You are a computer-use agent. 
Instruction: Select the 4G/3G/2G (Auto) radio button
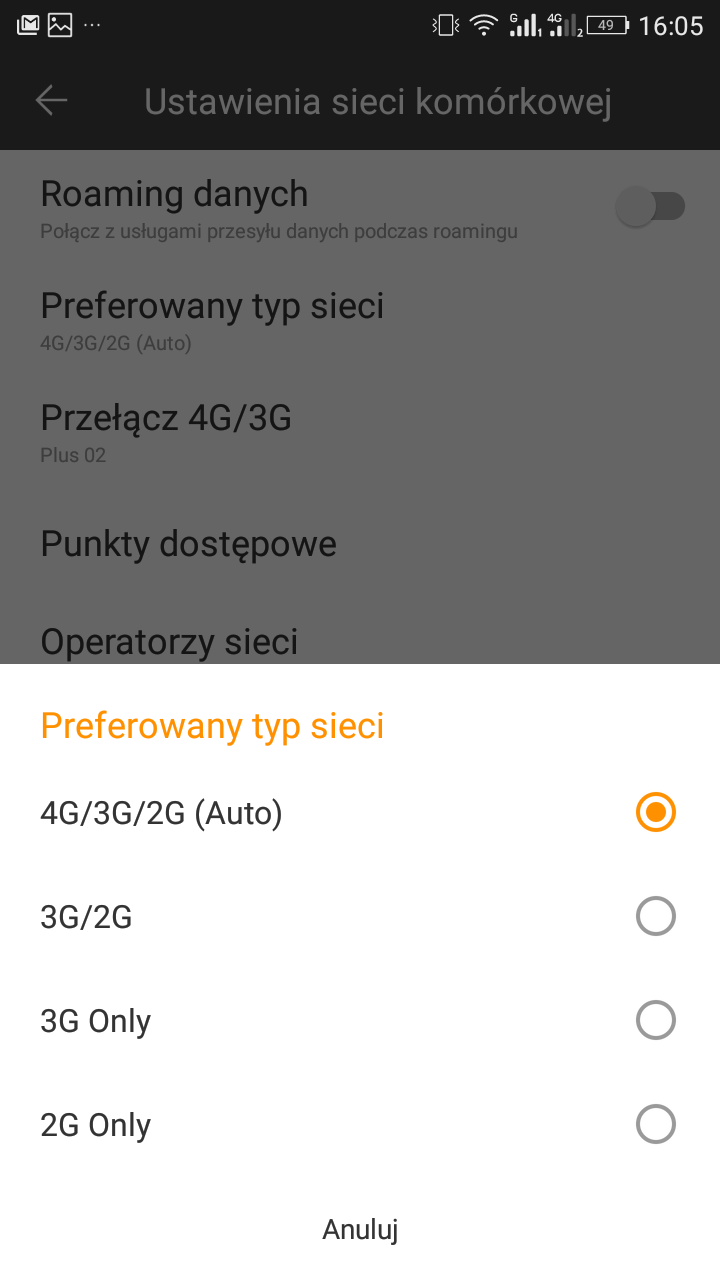(656, 812)
